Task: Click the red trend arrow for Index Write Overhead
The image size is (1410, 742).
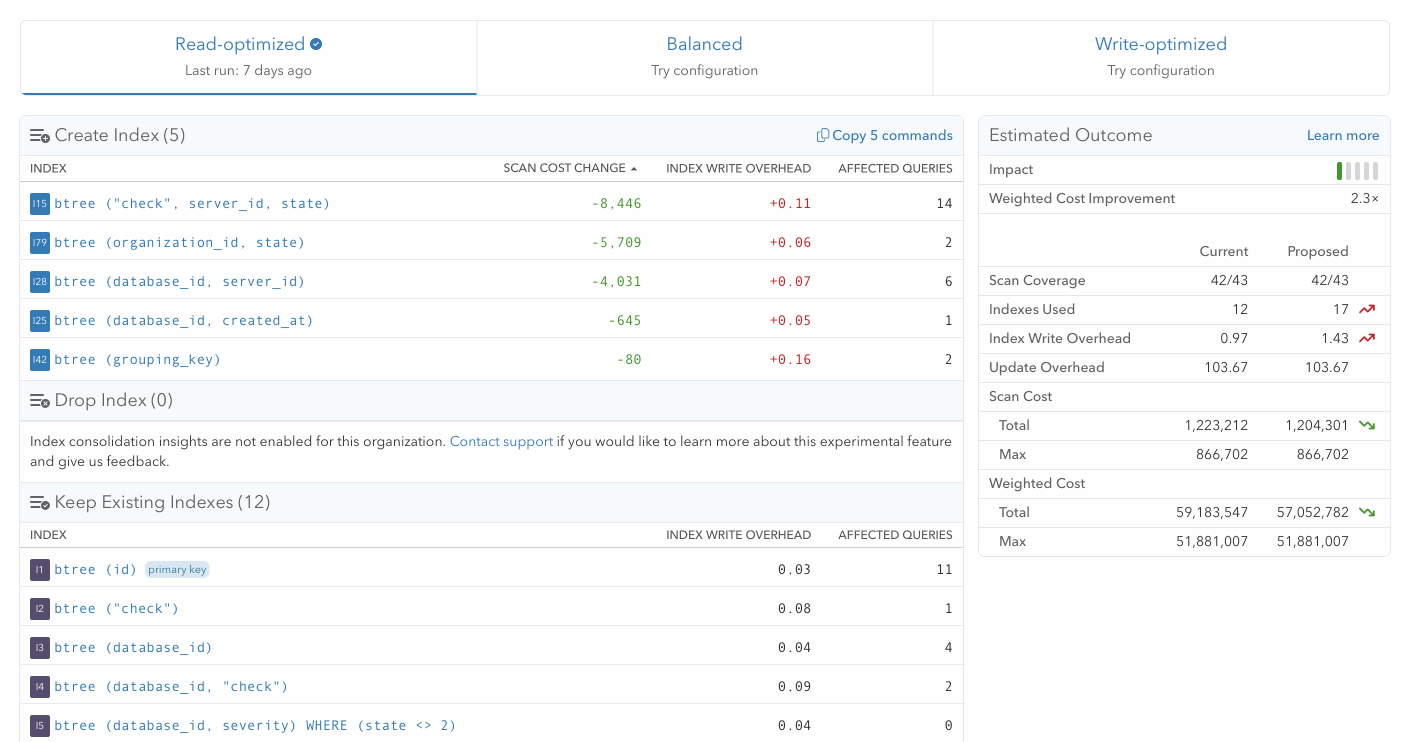Action: point(1367,339)
